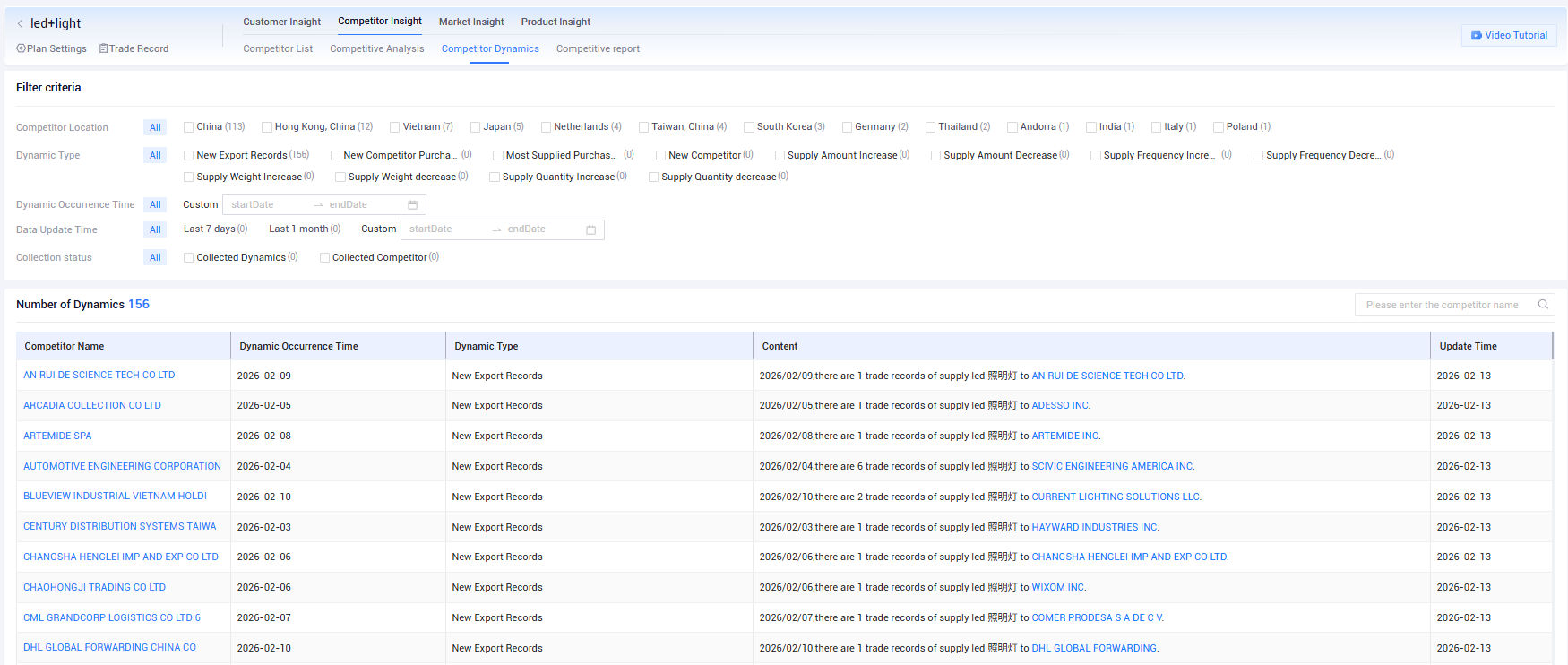Check the India (1) filter

(x=1091, y=127)
